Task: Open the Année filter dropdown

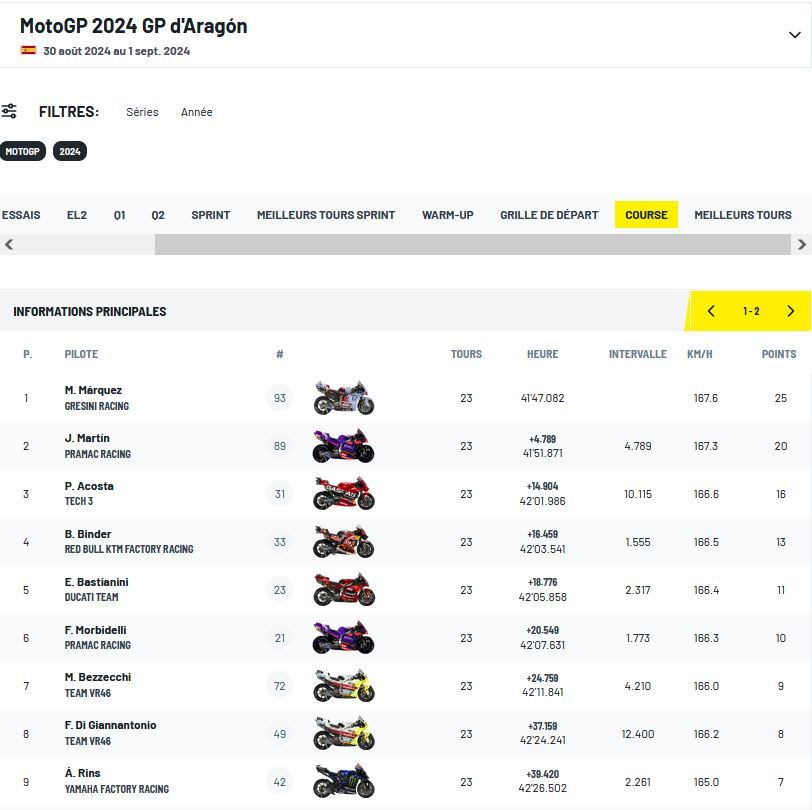Action: pyautogui.click(x=196, y=112)
